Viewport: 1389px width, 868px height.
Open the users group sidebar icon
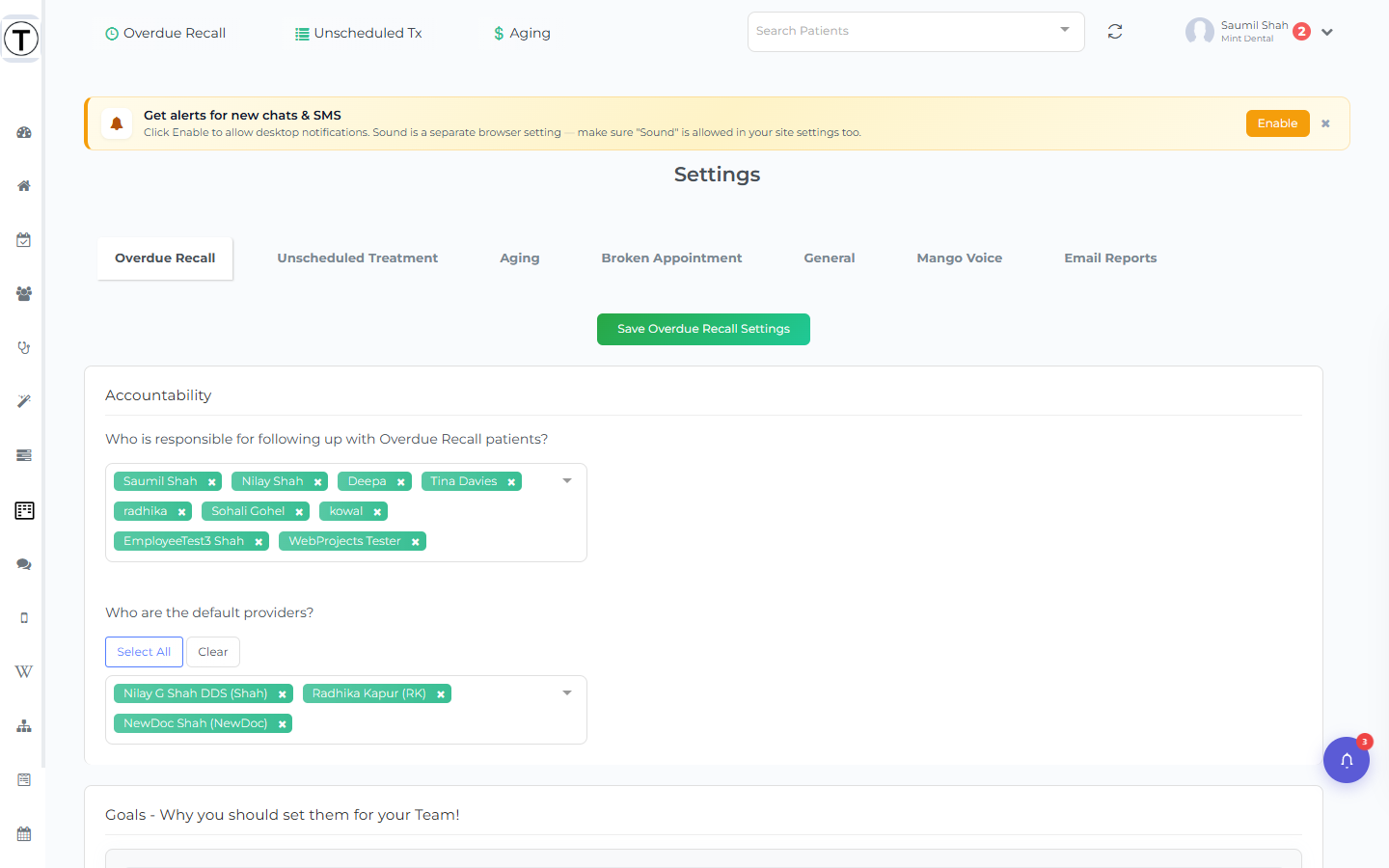coord(24,294)
